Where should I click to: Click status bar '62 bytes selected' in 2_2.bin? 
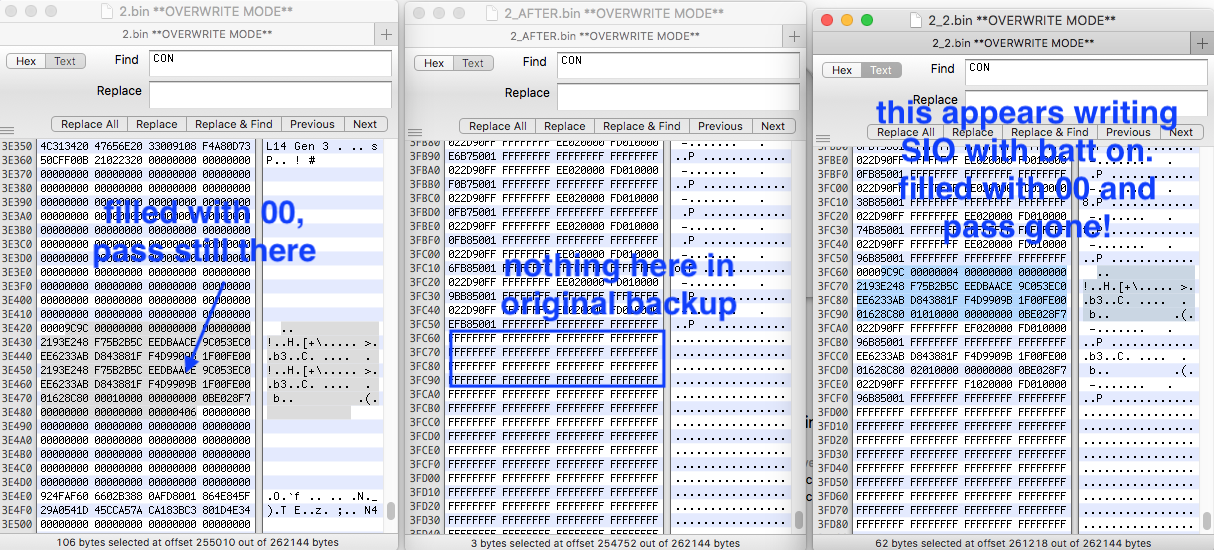(1012, 543)
